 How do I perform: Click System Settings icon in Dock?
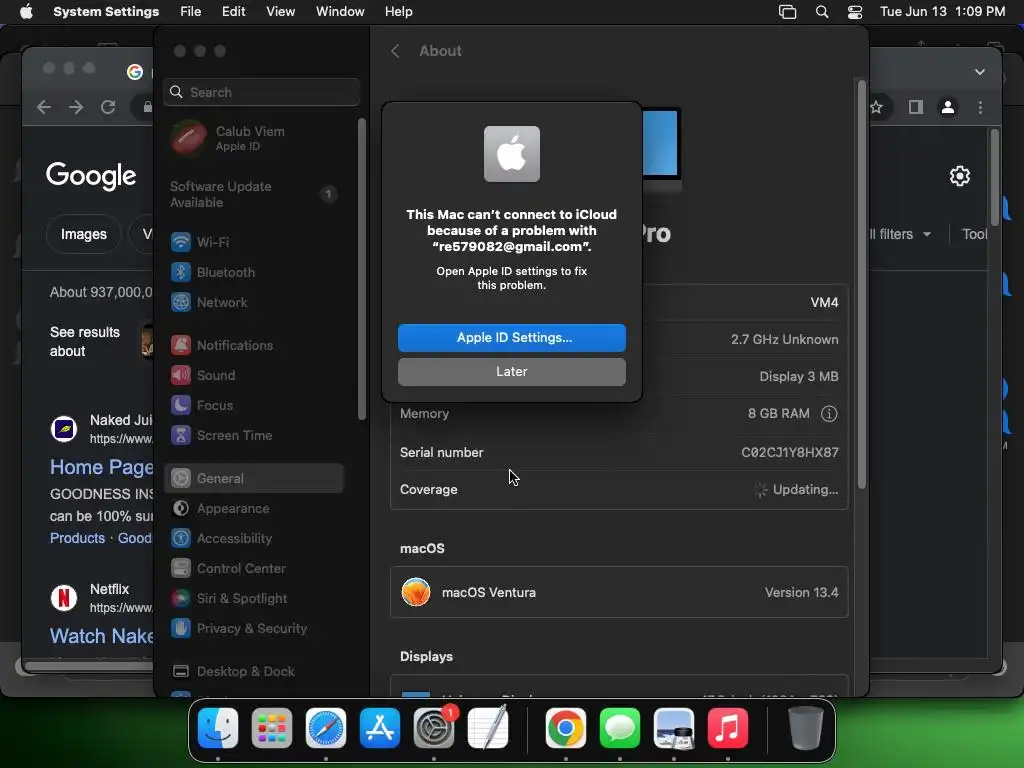[434, 728]
